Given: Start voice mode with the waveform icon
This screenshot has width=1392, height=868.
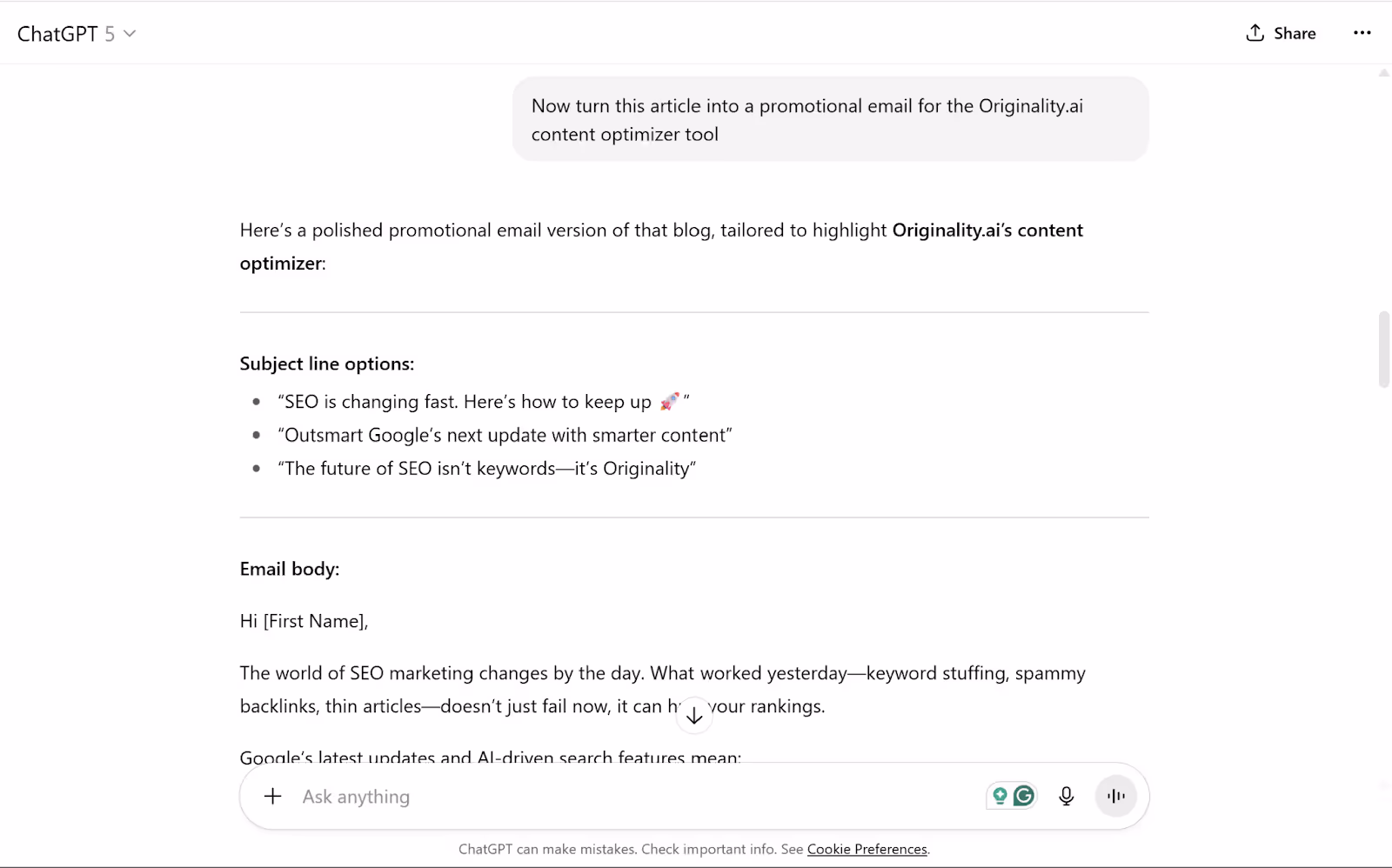Looking at the screenshot, I should [1115, 796].
